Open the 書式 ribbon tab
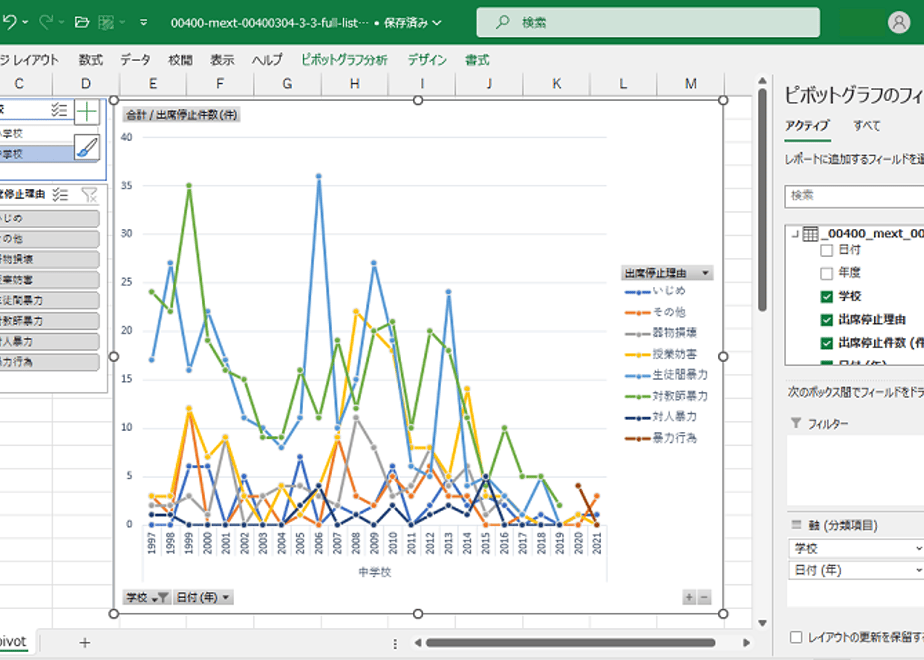This screenshot has height=660, width=924. coord(477,60)
